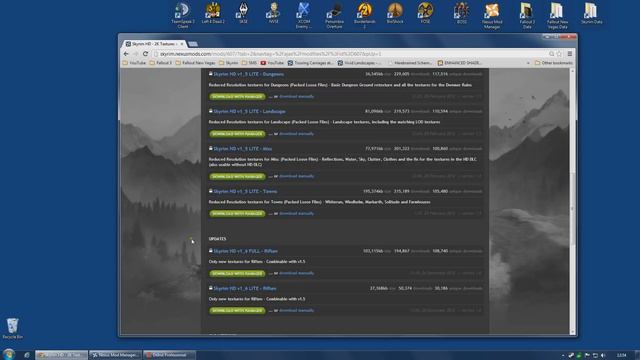Open Skyrim HD v1_5 LITE - Landscape file link
The image size is (640, 360).
coord(249,111)
